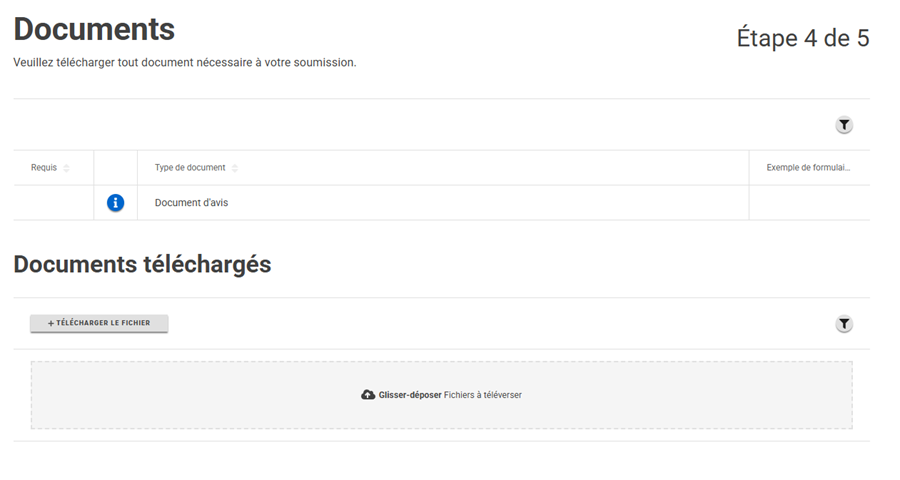Click the filter icon above the document types table
This screenshot has width=900, height=480.
point(844,125)
